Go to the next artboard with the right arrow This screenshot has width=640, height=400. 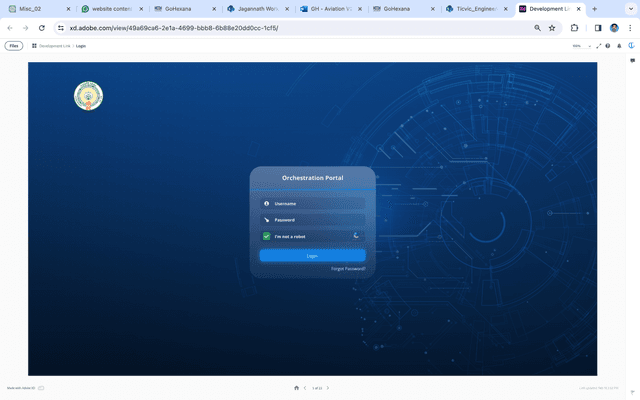[328, 388]
